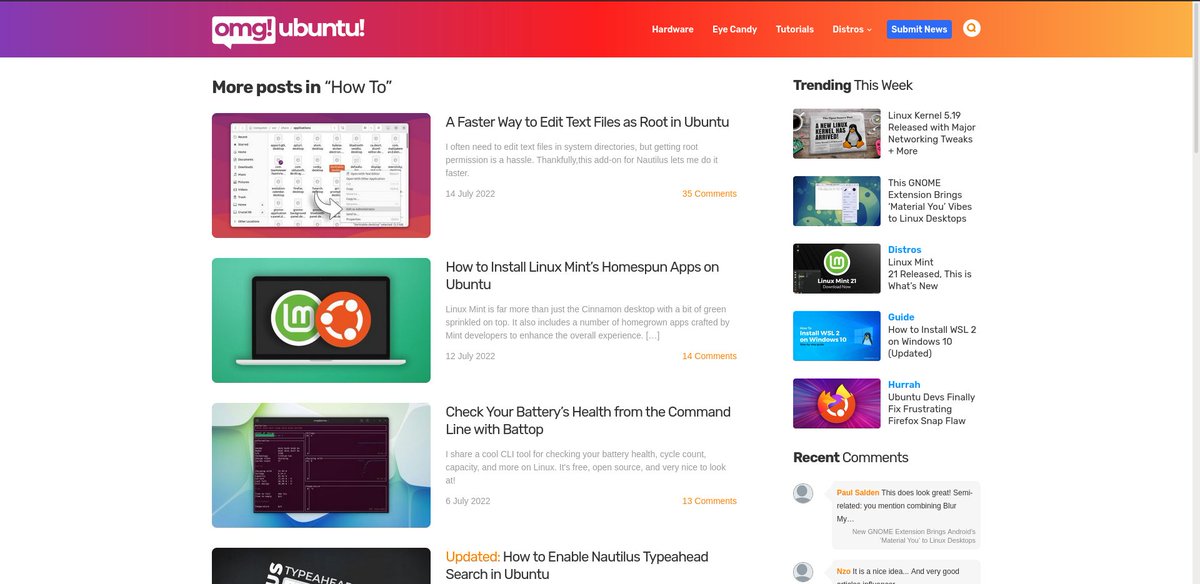Screen dimensions: 1200x584
Task: Open 'How to Install WSL 2 on Windows 10' headline
Action: coord(932,341)
